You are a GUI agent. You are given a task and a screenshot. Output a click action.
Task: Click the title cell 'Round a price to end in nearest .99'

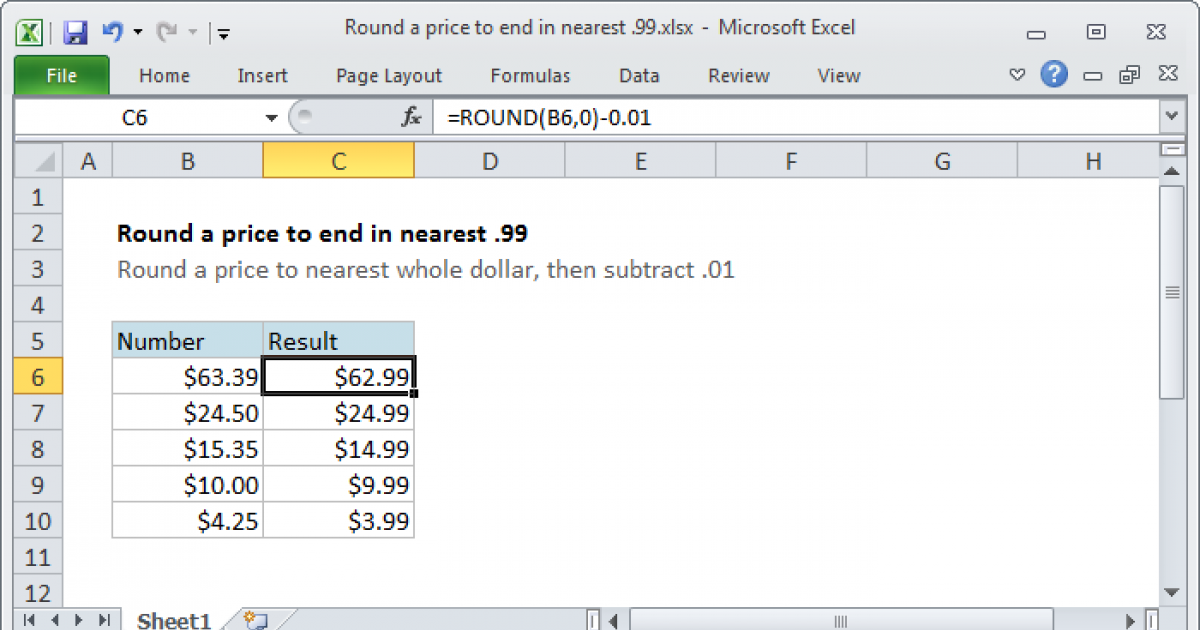[322, 234]
